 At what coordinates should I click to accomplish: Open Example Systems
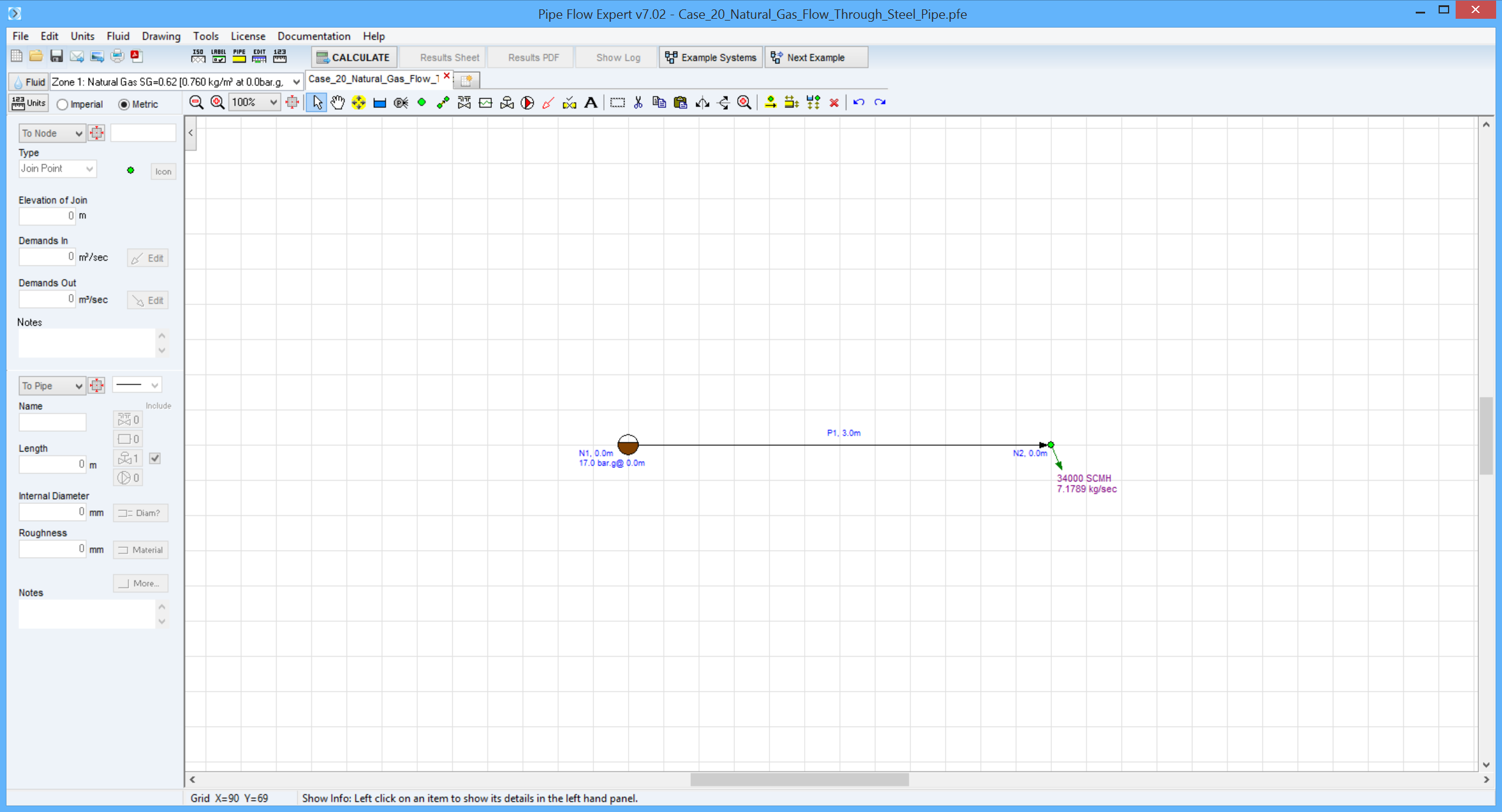(711, 57)
